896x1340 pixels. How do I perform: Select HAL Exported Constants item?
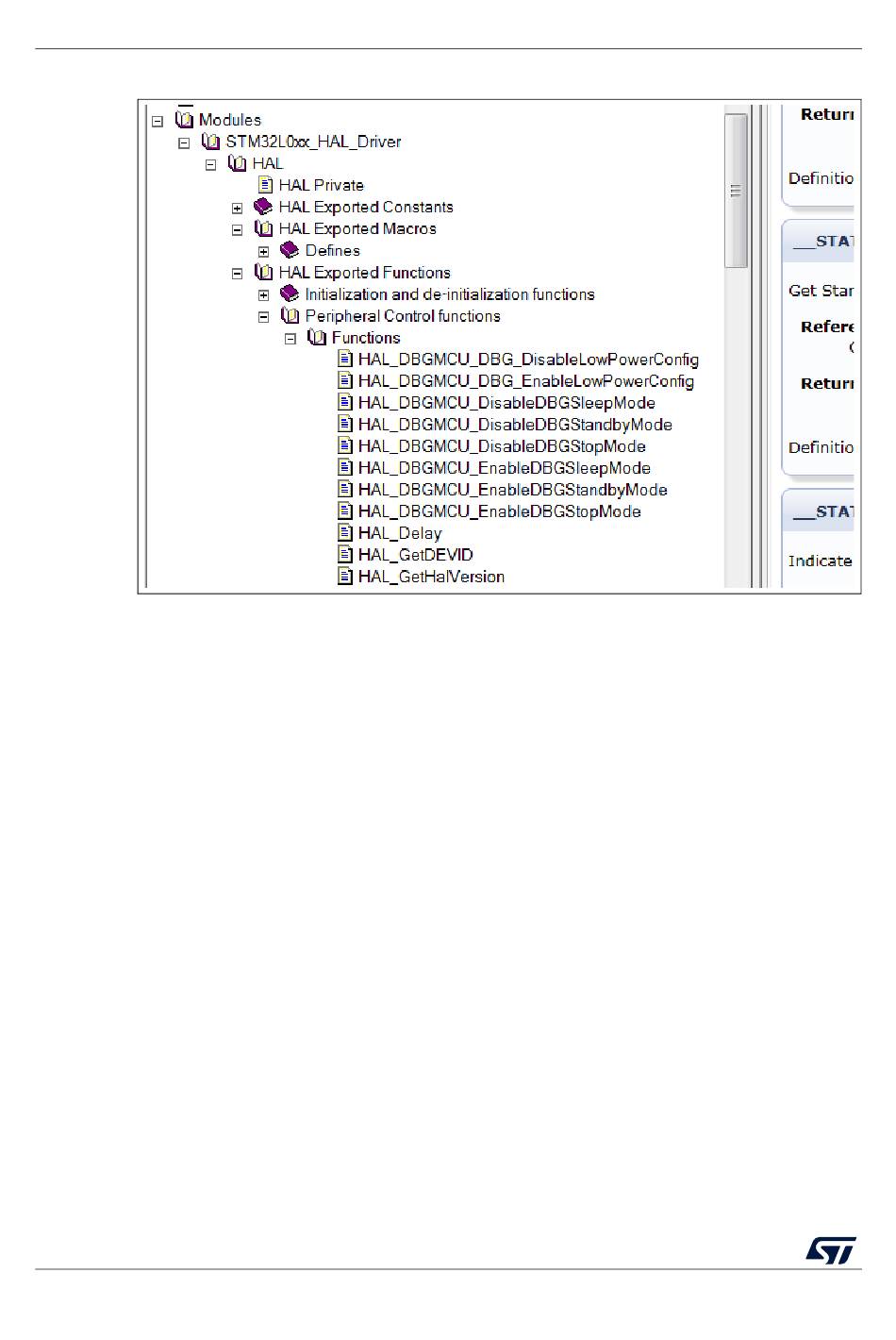(366, 207)
